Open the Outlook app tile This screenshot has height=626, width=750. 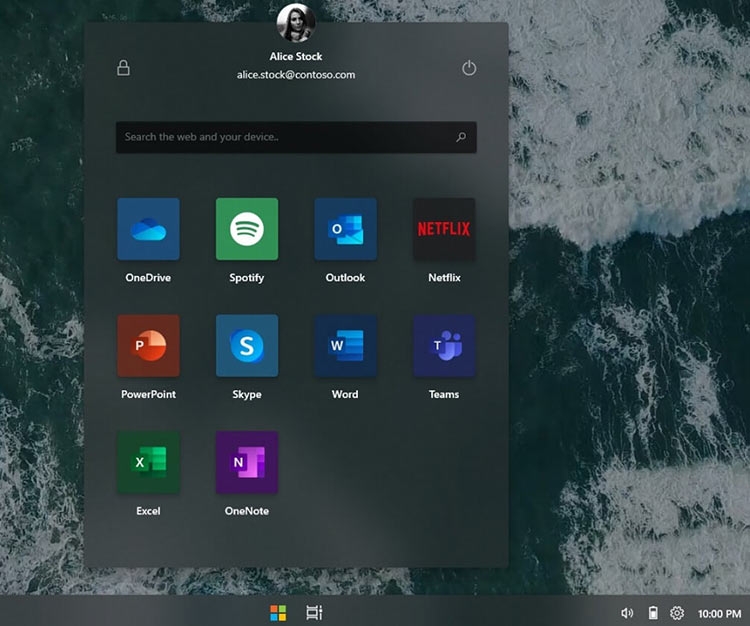345,229
